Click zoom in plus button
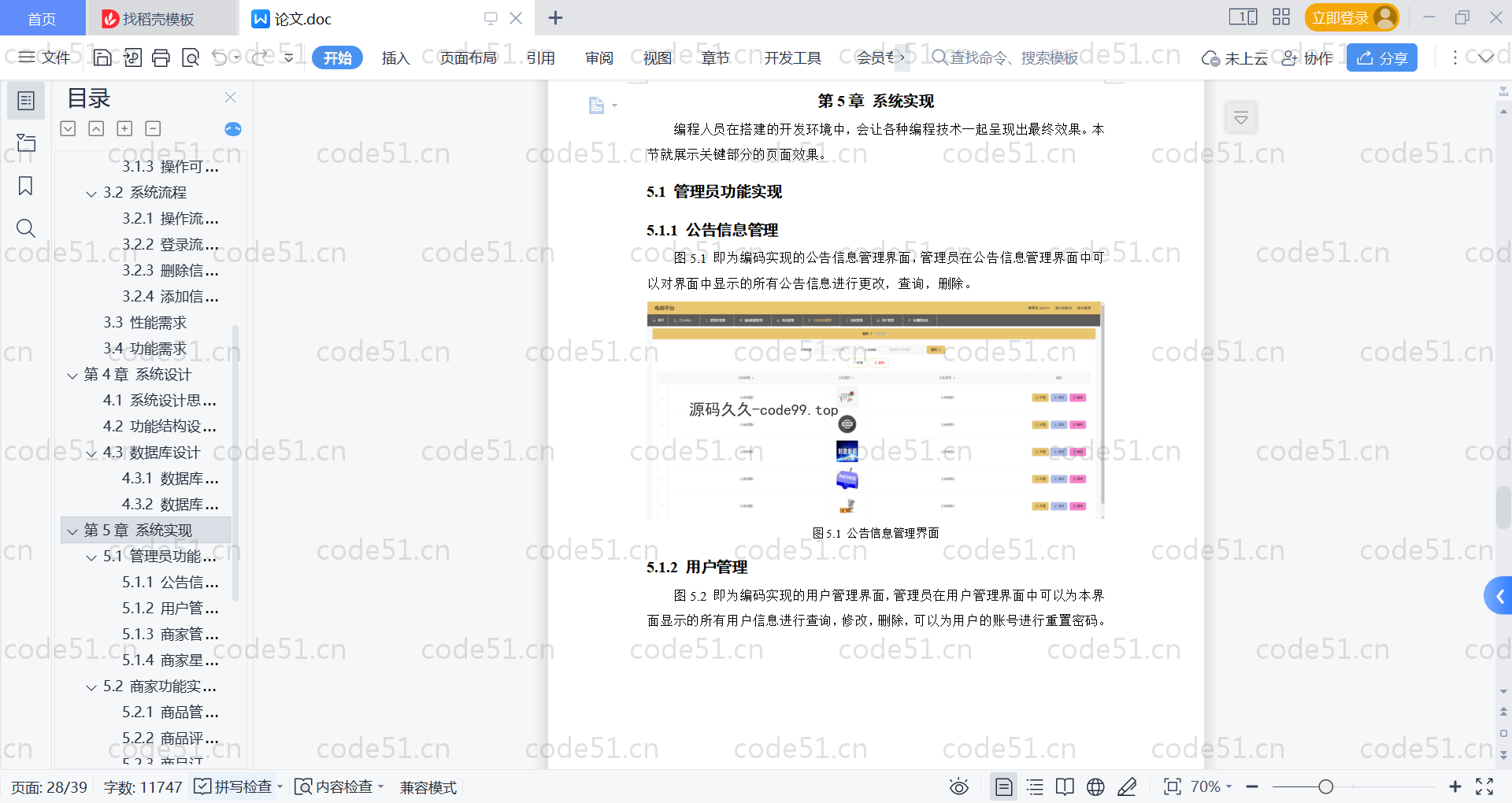 [x=1455, y=786]
